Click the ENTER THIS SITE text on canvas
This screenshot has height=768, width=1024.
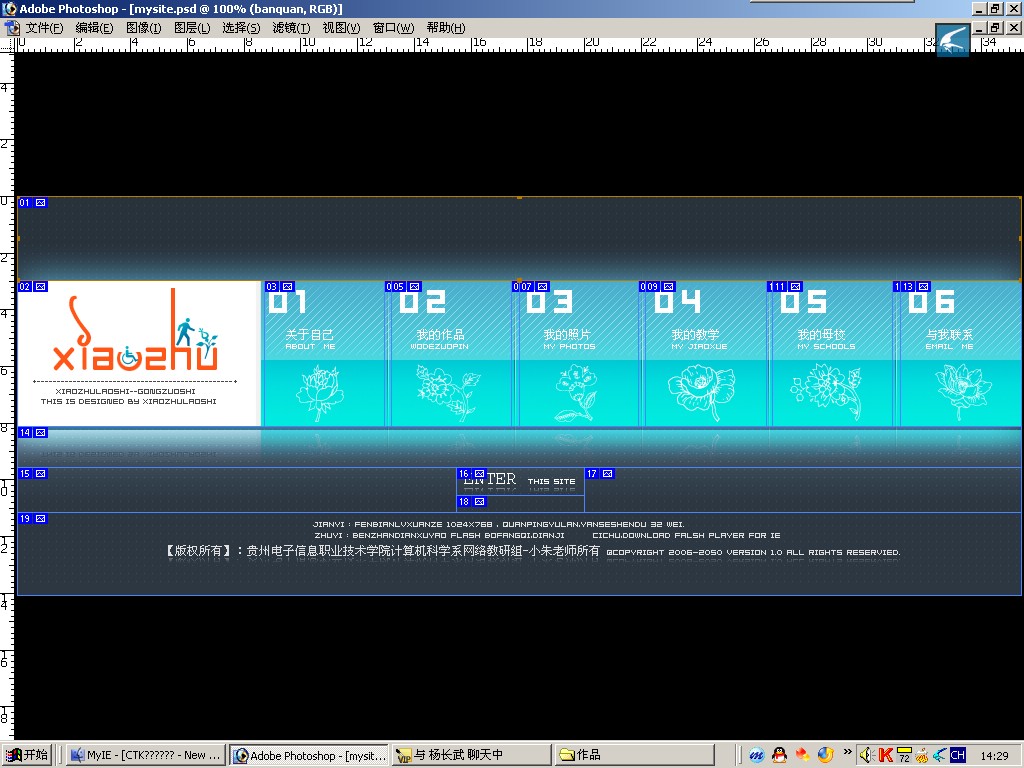pos(520,480)
